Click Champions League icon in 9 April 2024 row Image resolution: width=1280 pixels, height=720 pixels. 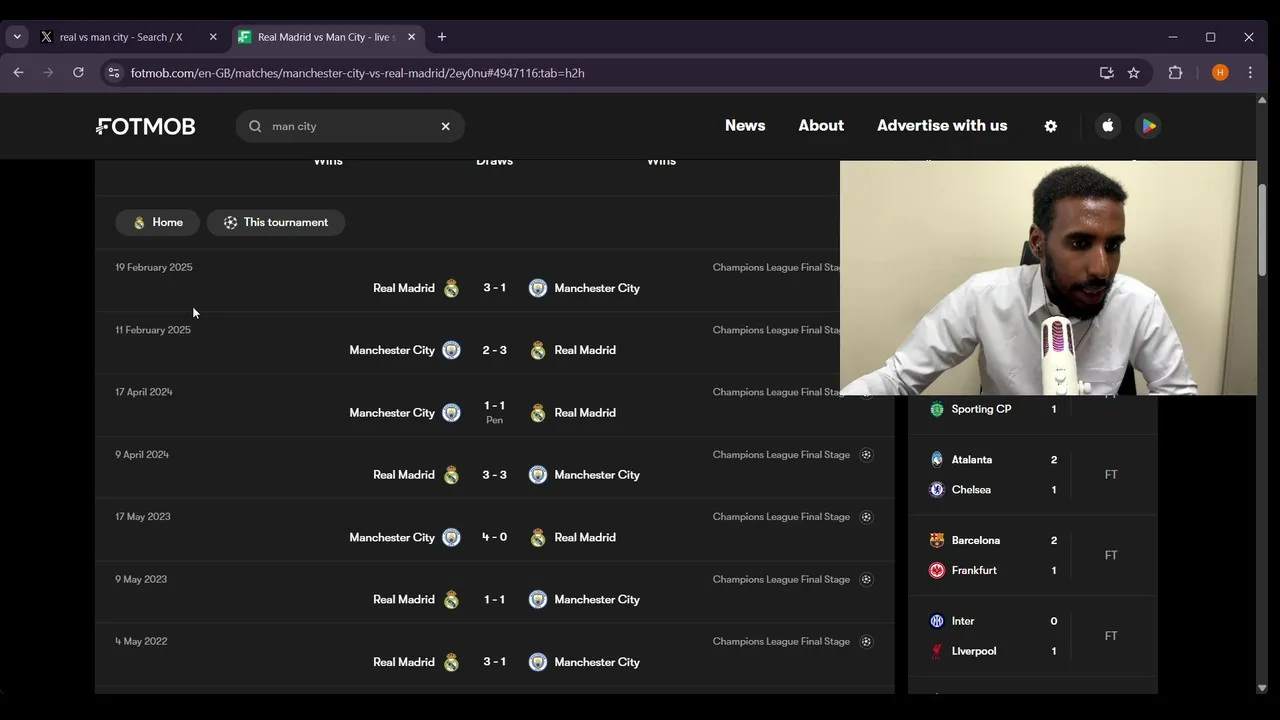tap(866, 455)
